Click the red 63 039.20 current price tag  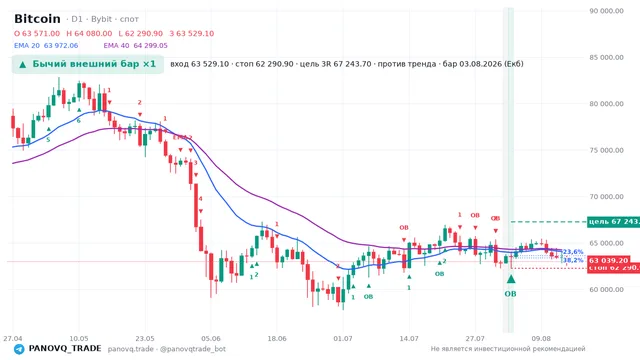coord(609,260)
